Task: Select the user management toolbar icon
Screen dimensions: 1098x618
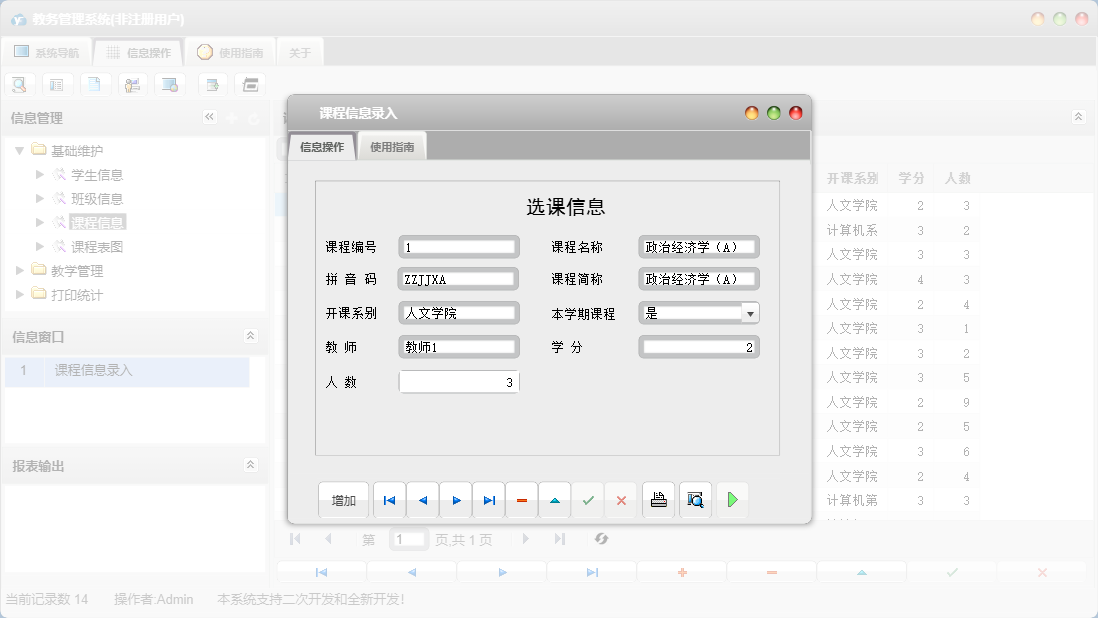Action: [x=133, y=84]
